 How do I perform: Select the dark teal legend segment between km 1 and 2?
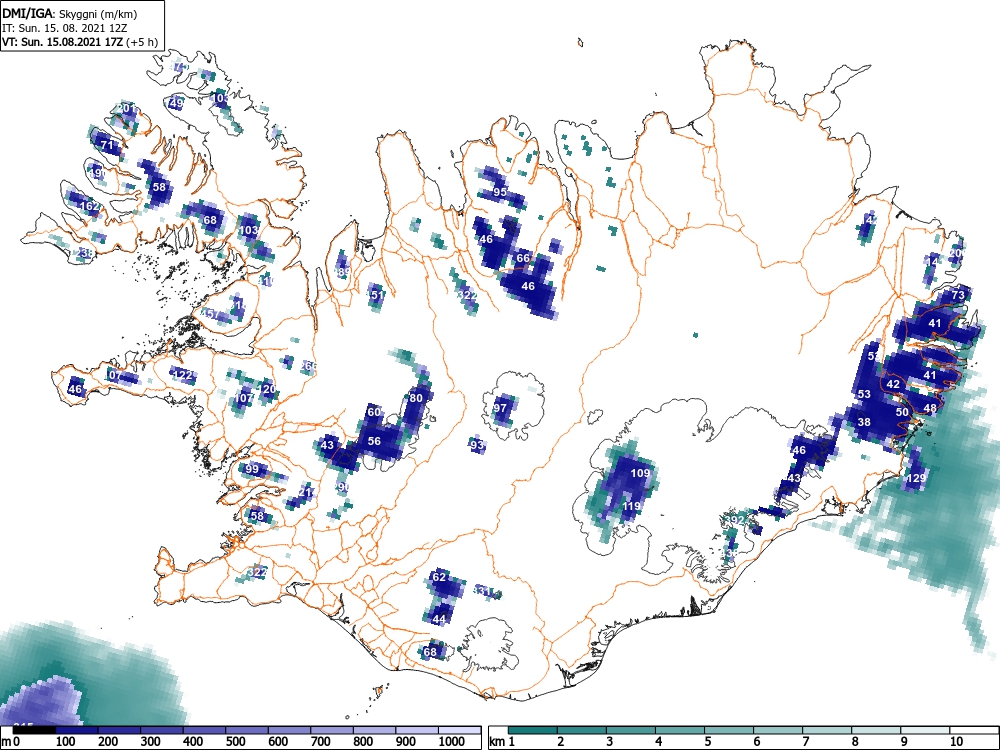(x=533, y=730)
